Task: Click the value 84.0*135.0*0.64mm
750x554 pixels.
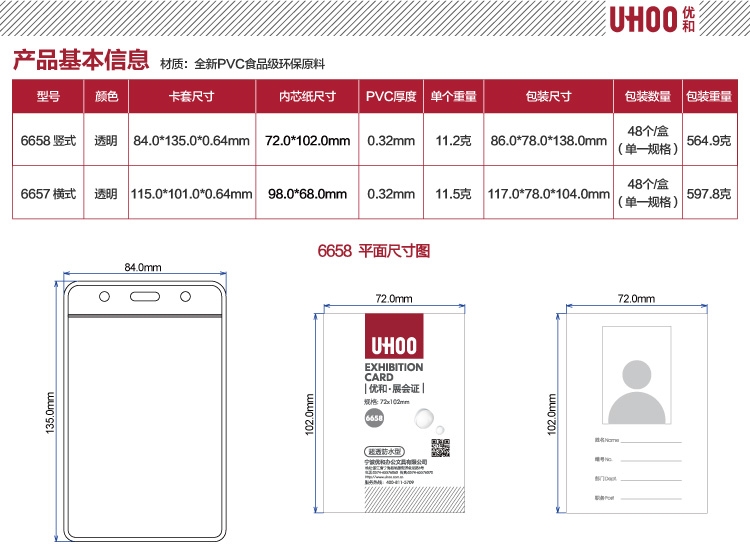Action: click(x=191, y=141)
